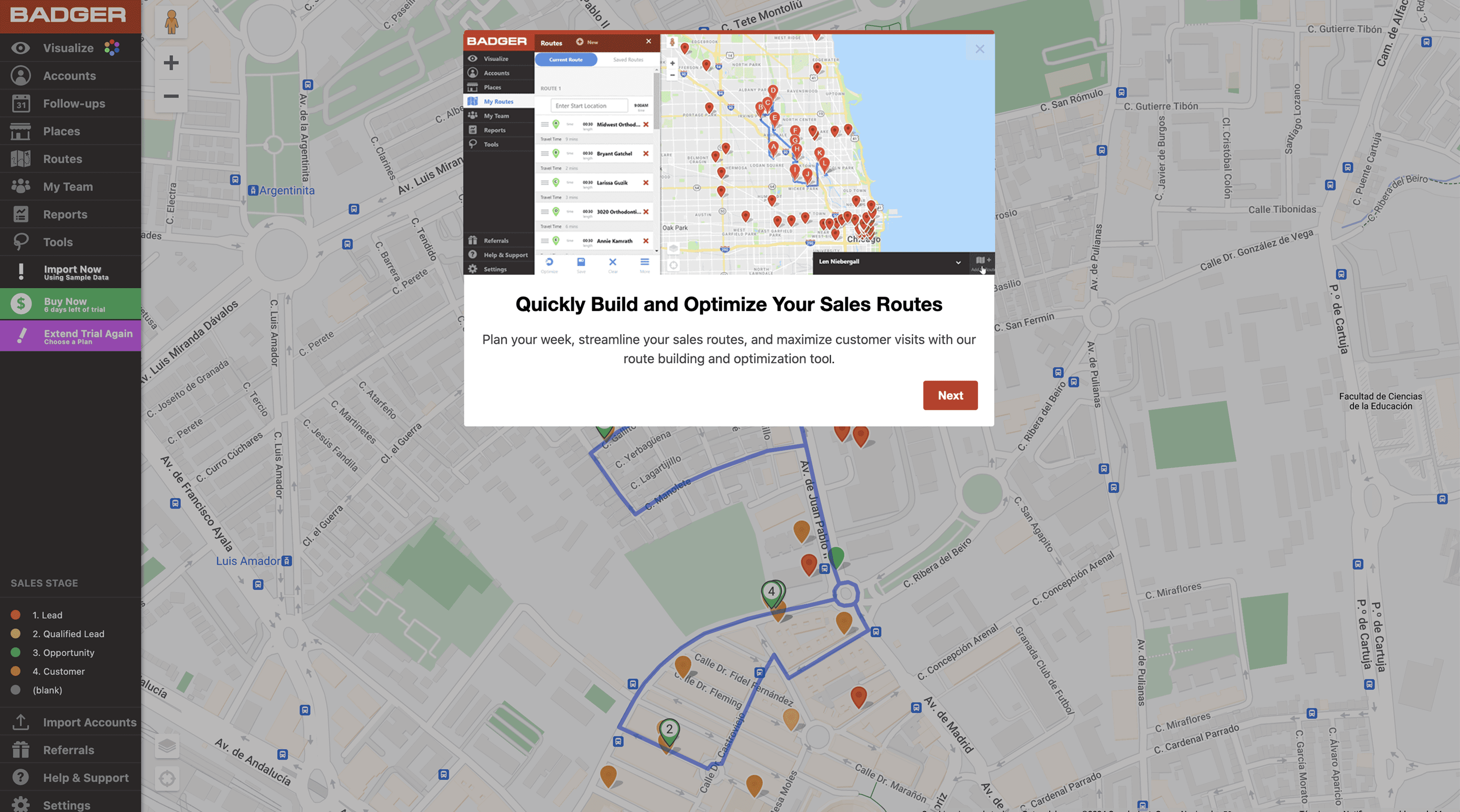1460x812 pixels.
Task: Click the Qualified Lead color dot
Action: 16,634
